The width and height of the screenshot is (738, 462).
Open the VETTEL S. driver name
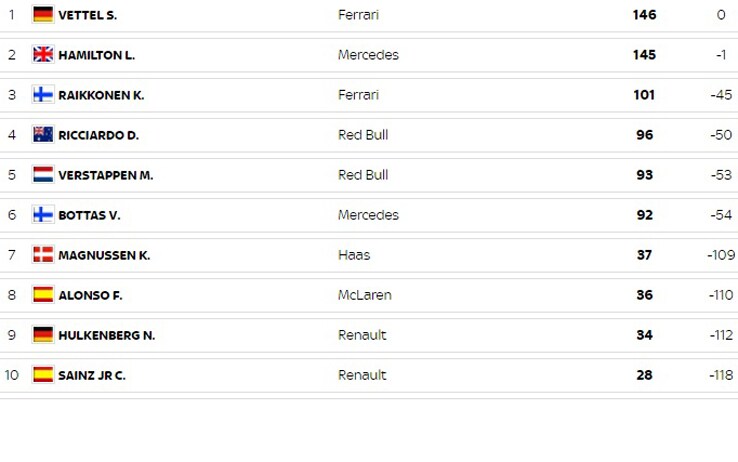tap(88, 15)
